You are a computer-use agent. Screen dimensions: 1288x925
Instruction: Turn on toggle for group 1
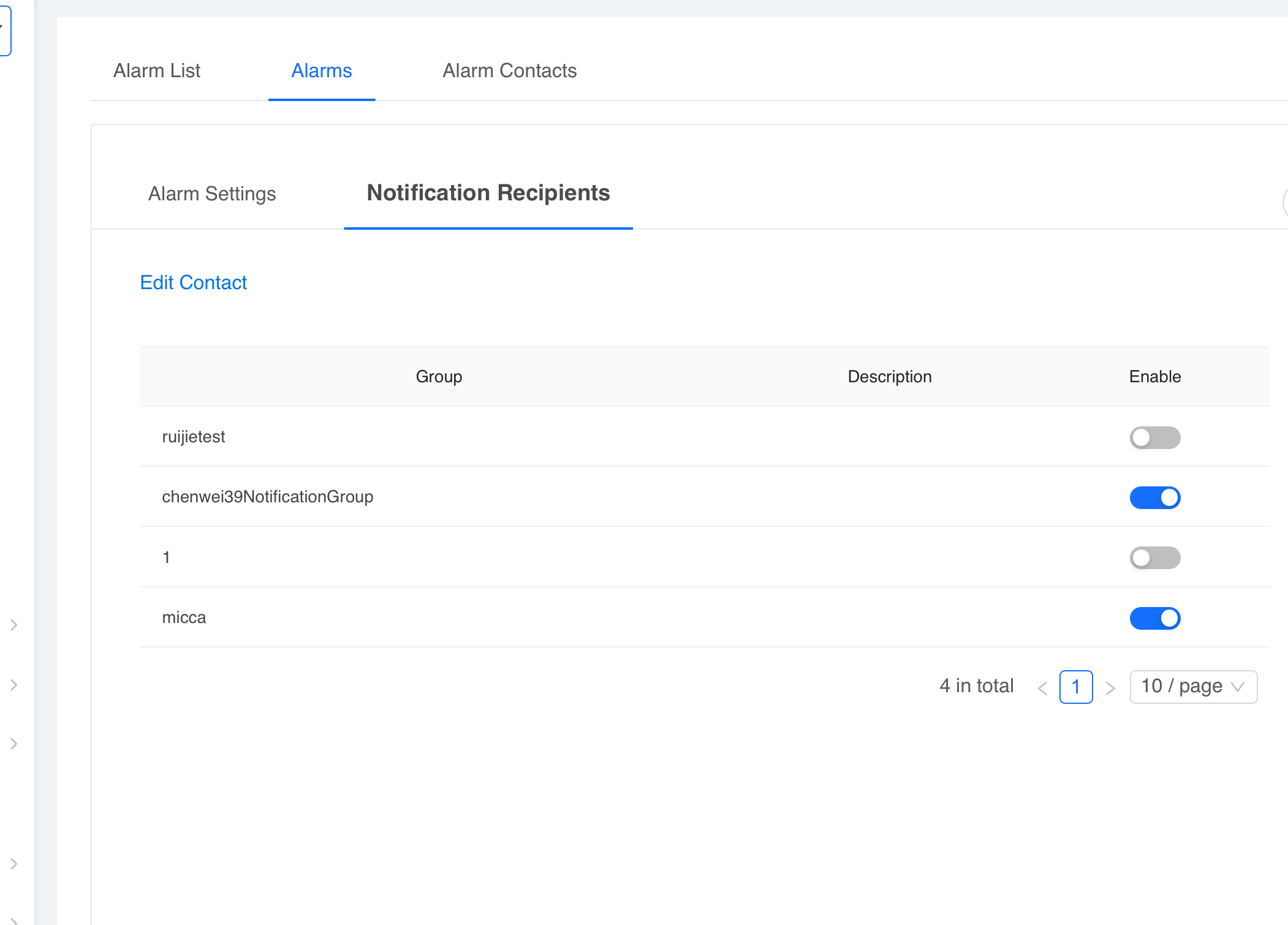[x=1154, y=557]
